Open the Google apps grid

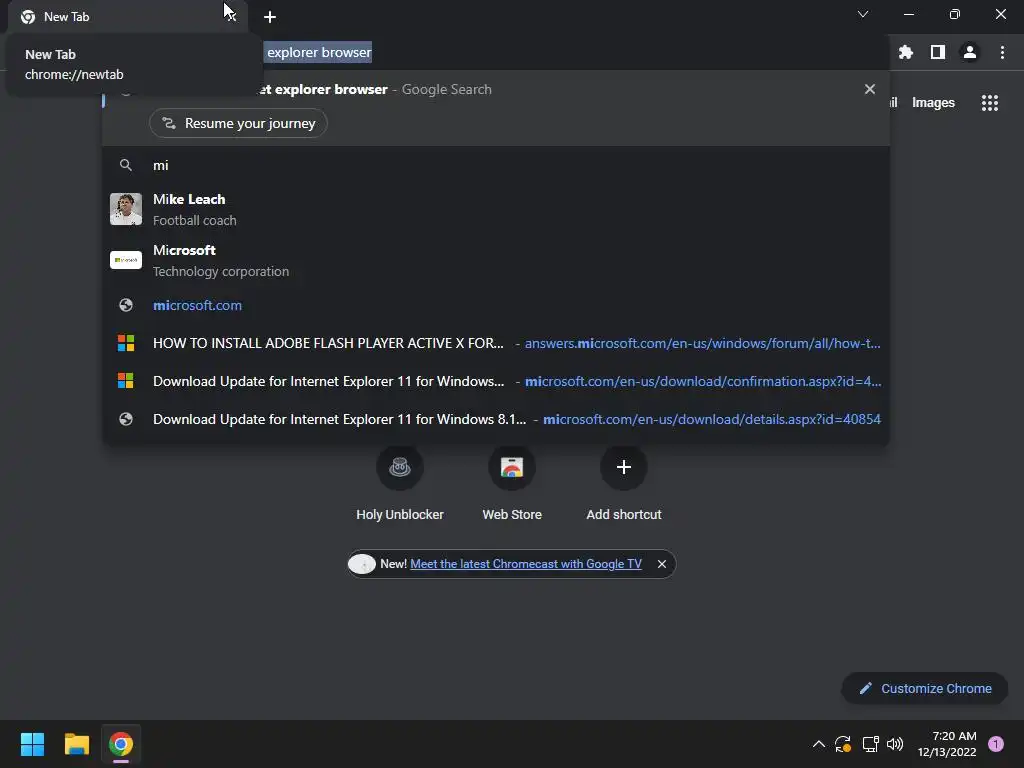[x=989, y=103]
